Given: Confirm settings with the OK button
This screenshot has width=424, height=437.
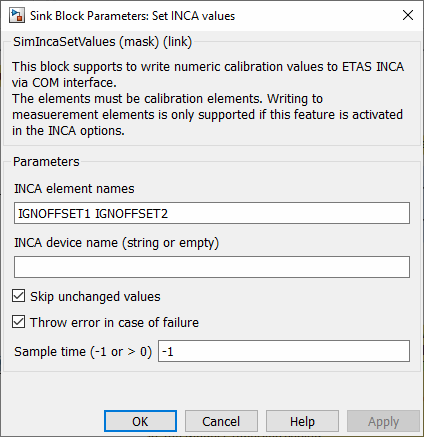Looking at the screenshot, I should click(140, 421).
